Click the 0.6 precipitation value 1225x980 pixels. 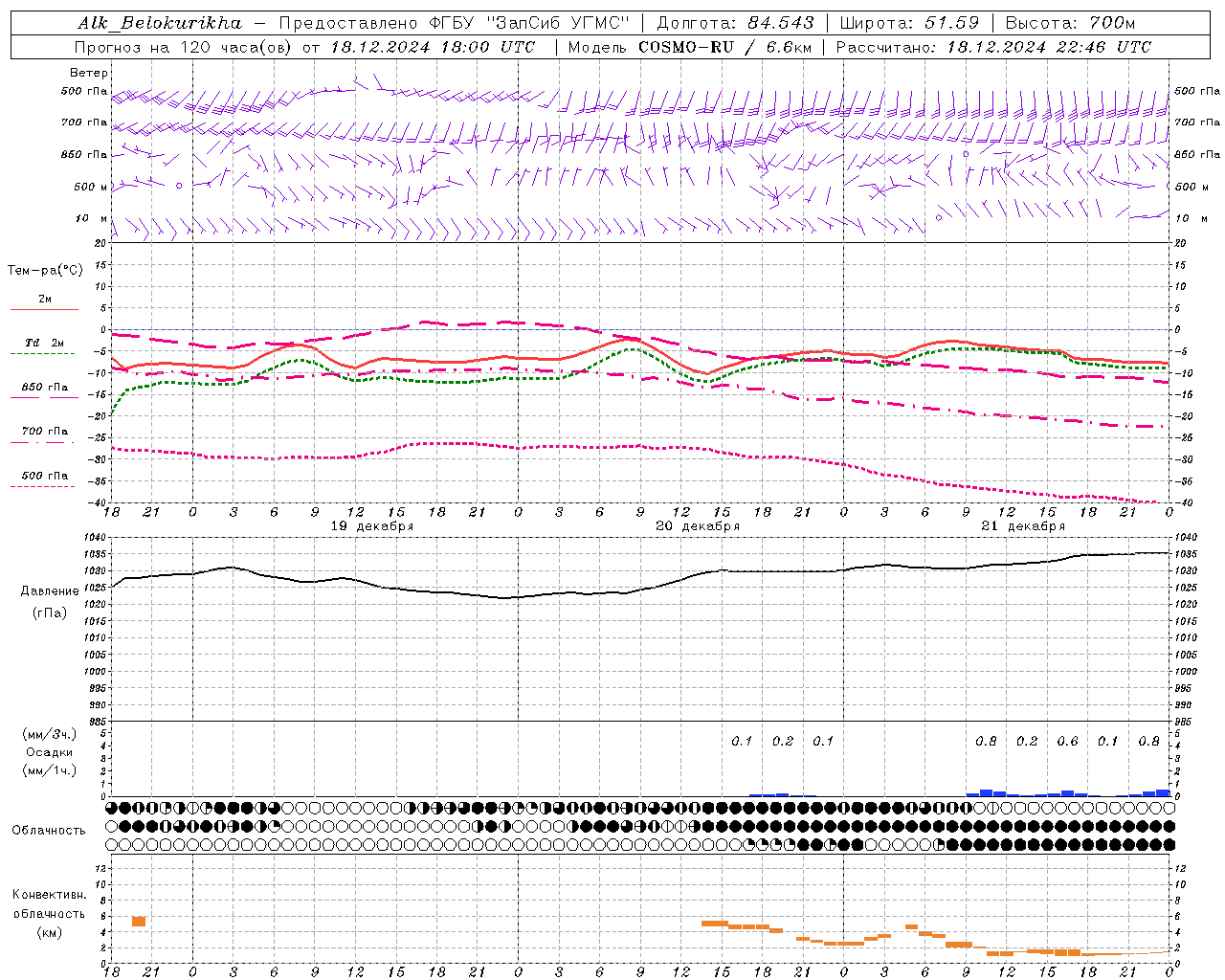(x=1067, y=741)
